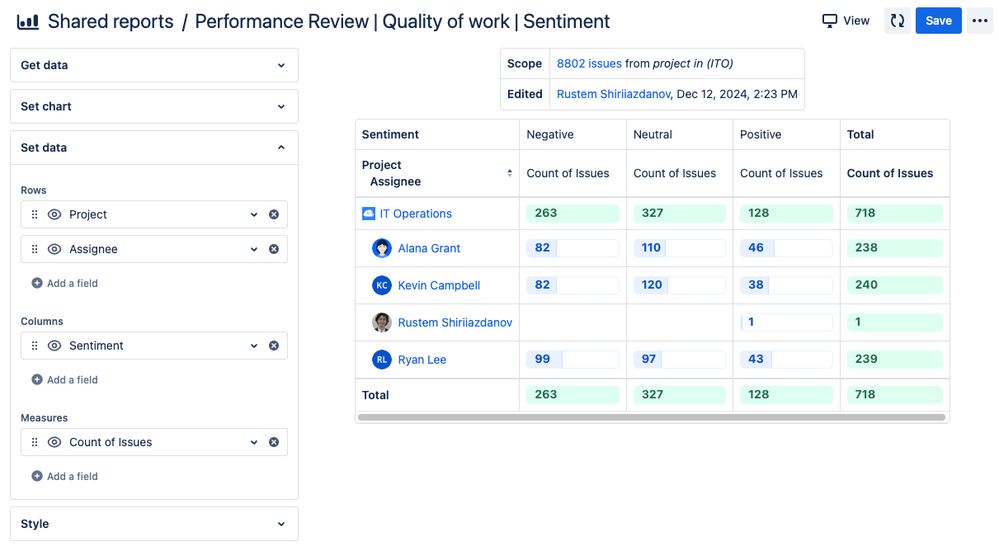Remove the Project row field
999x555 pixels.
coord(274,215)
